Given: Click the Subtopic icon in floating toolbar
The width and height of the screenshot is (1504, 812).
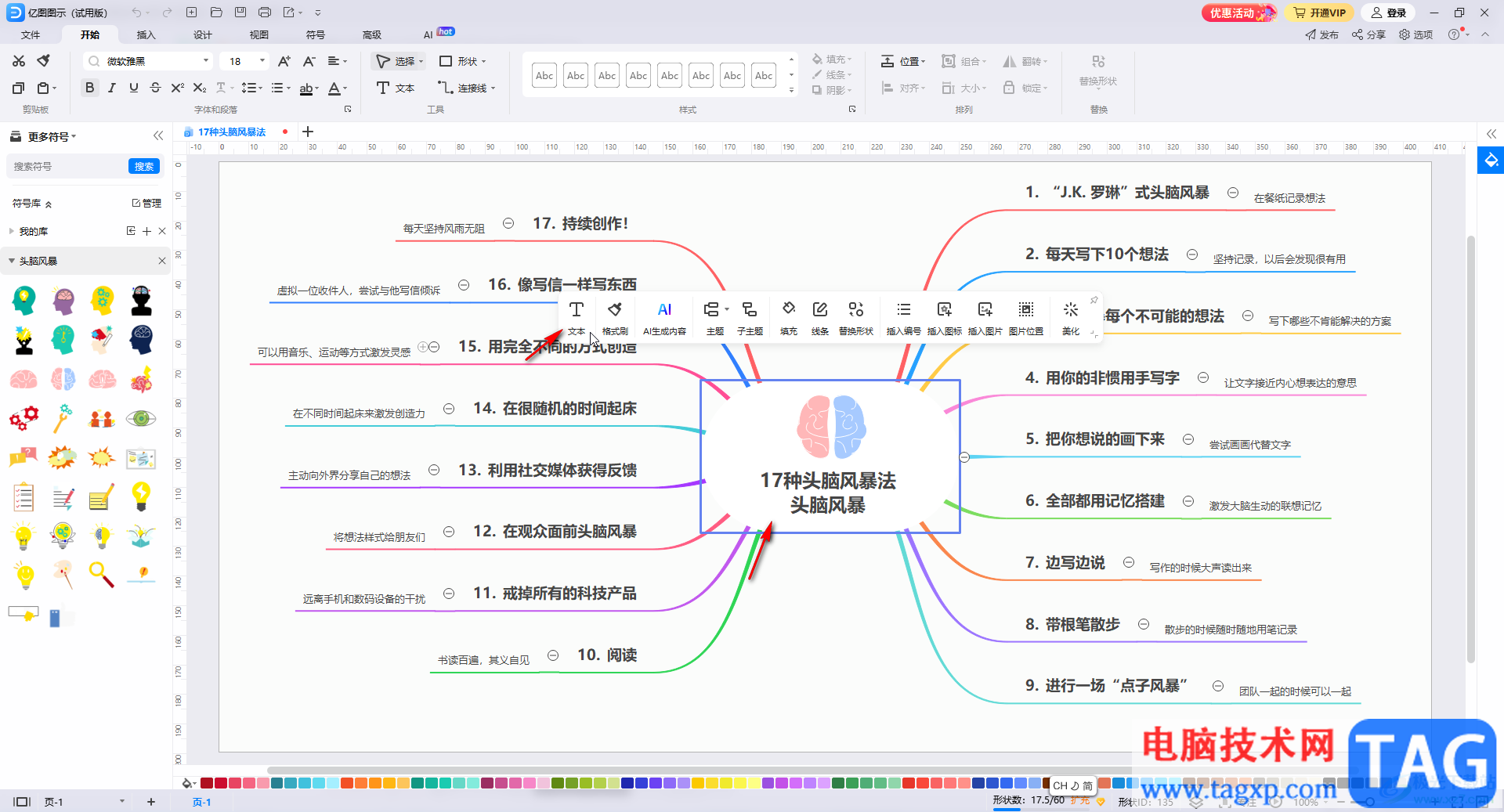Looking at the screenshot, I should coord(750,318).
